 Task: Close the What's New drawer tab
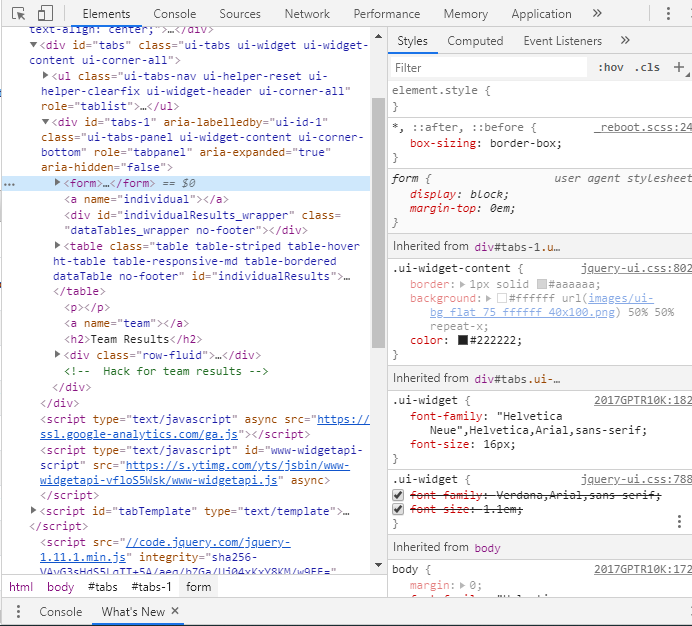175,611
